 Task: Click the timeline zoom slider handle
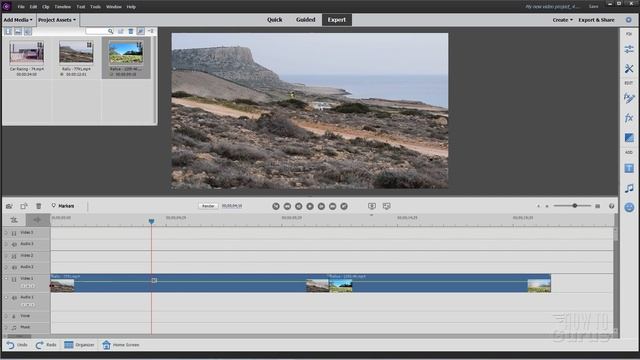pyautogui.click(x=574, y=206)
